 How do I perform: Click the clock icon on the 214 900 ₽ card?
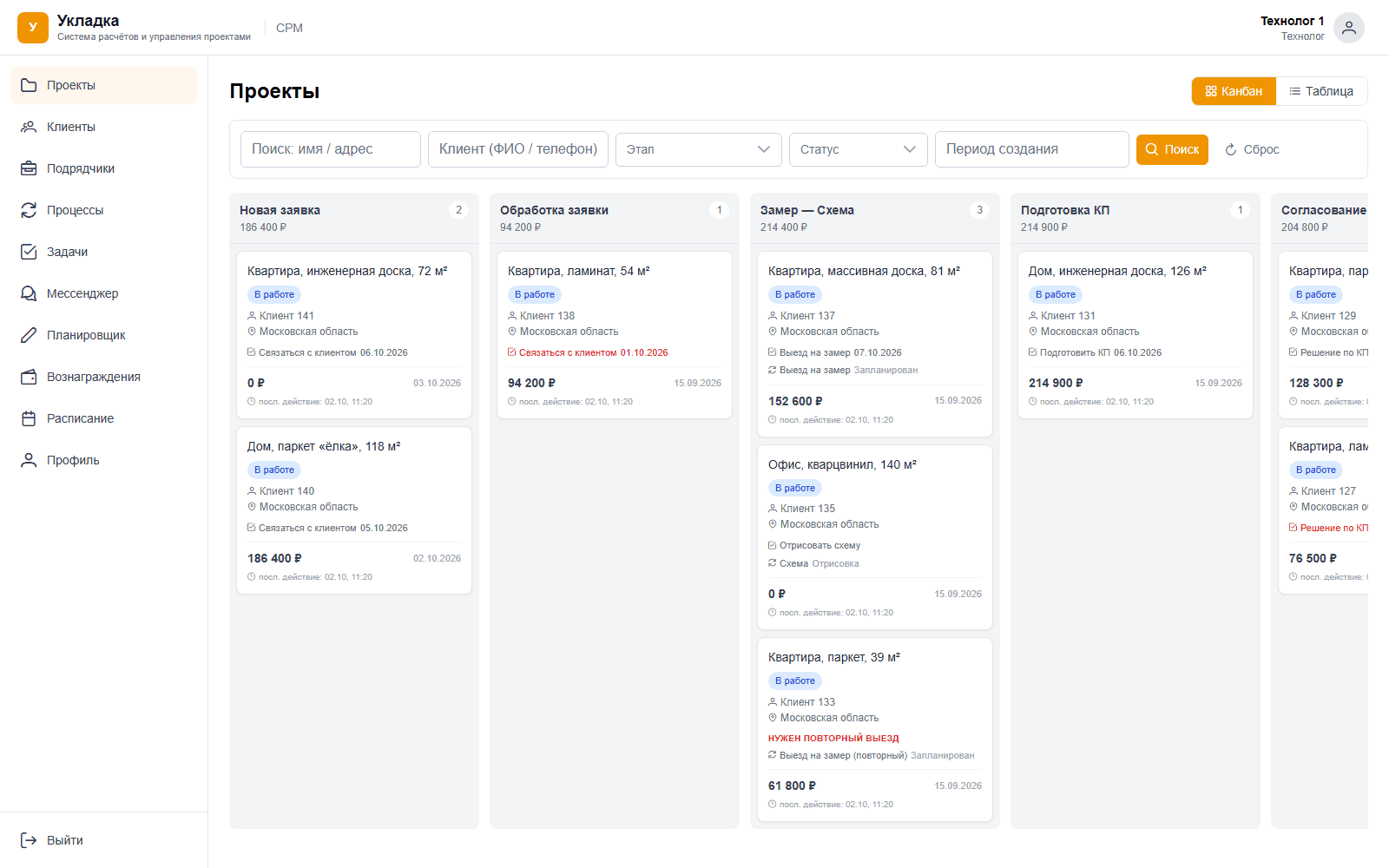point(1033,402)
